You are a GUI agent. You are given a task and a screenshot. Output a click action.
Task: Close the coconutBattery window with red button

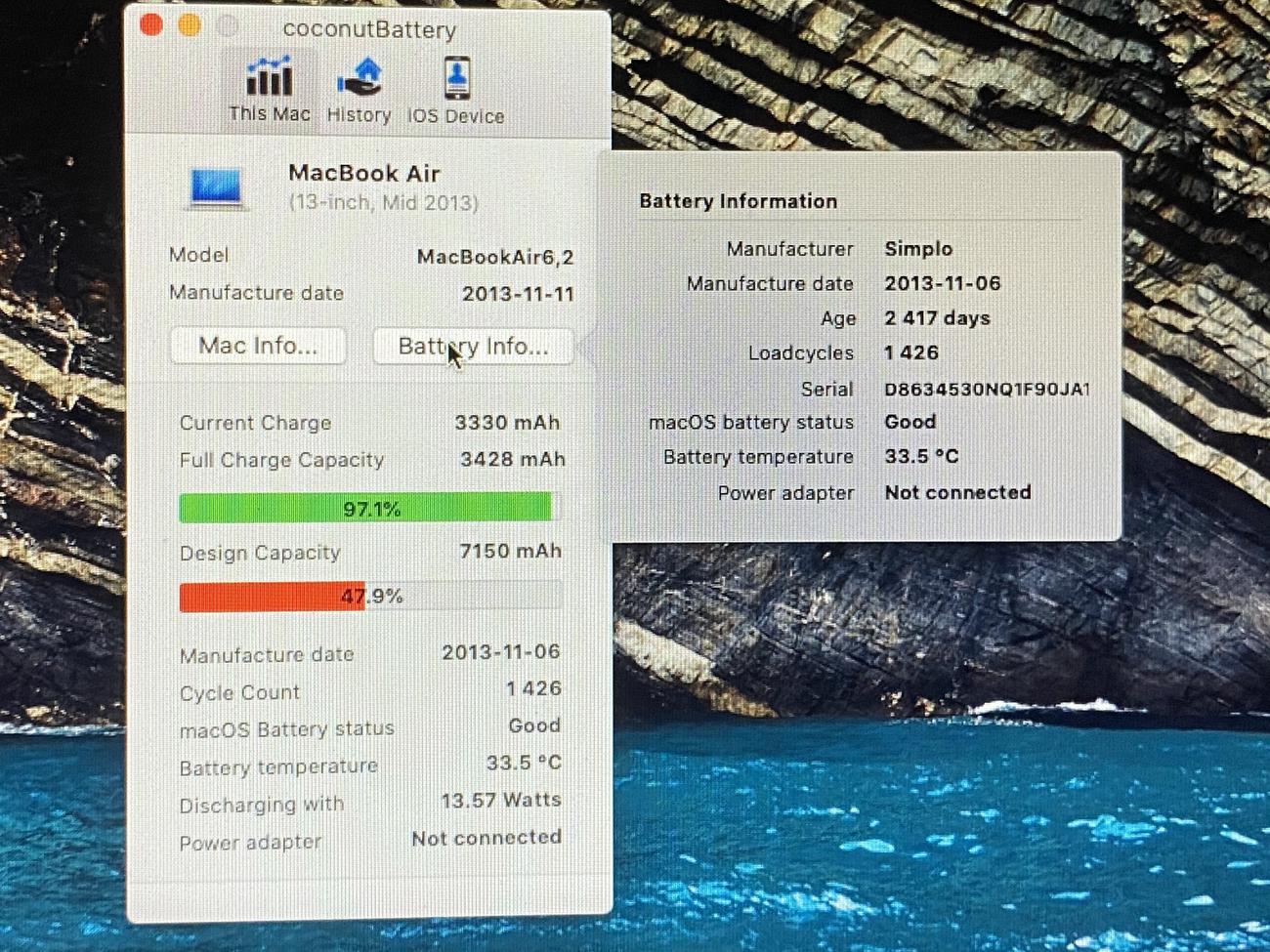(151, 25)
